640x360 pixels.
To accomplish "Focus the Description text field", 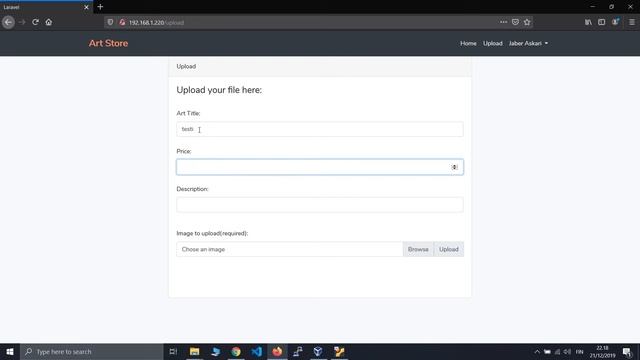I will click(x=320, y=205).
